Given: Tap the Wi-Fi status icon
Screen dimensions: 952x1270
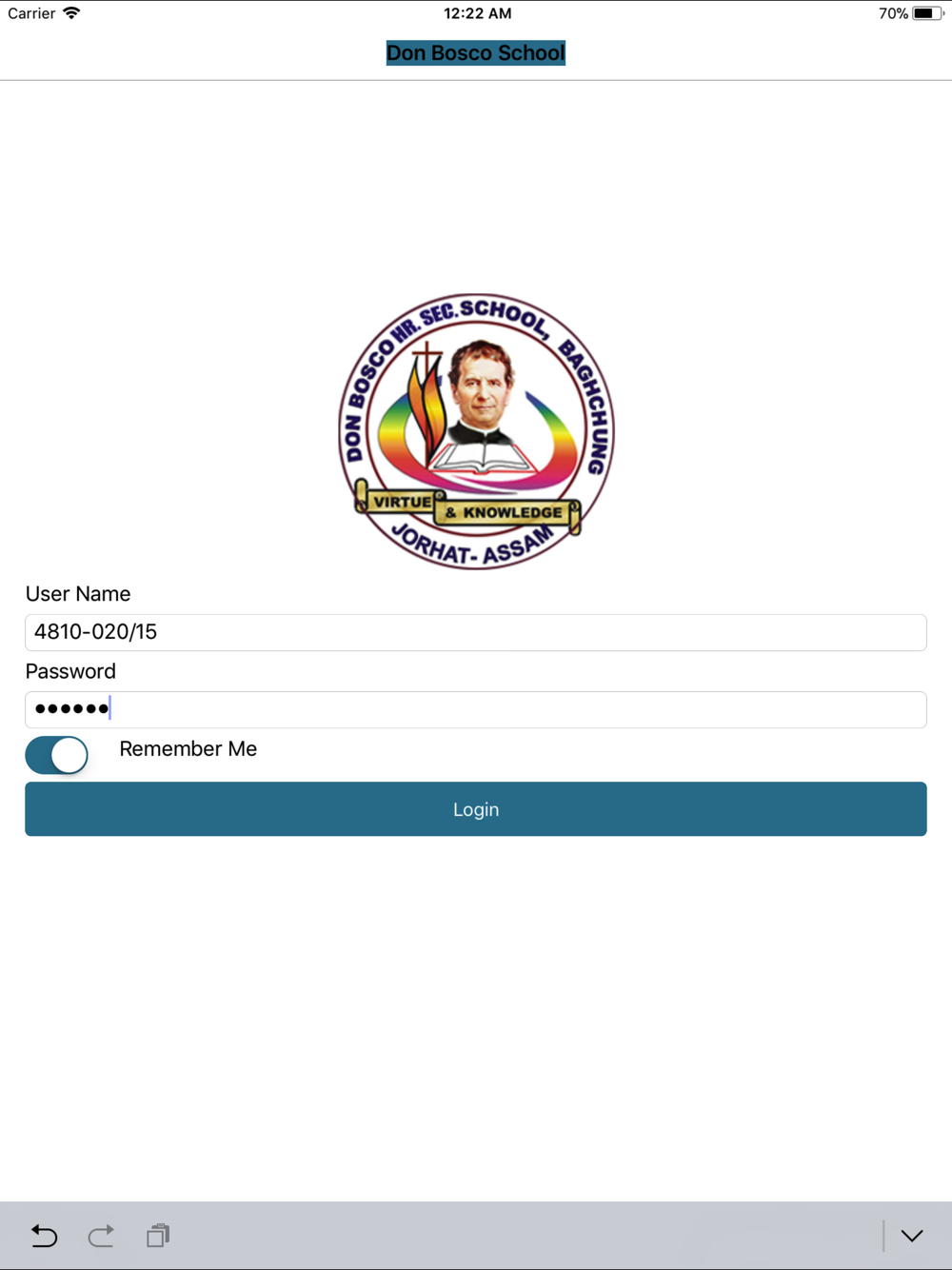Looking at the screenshot, I should pyautogui.click(x=71, y=13).
